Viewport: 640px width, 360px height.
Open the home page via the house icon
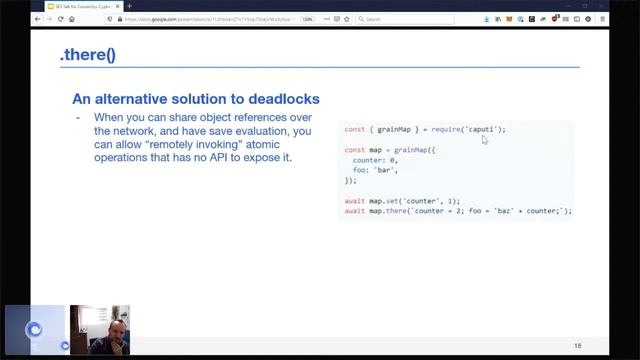(72, 19)
